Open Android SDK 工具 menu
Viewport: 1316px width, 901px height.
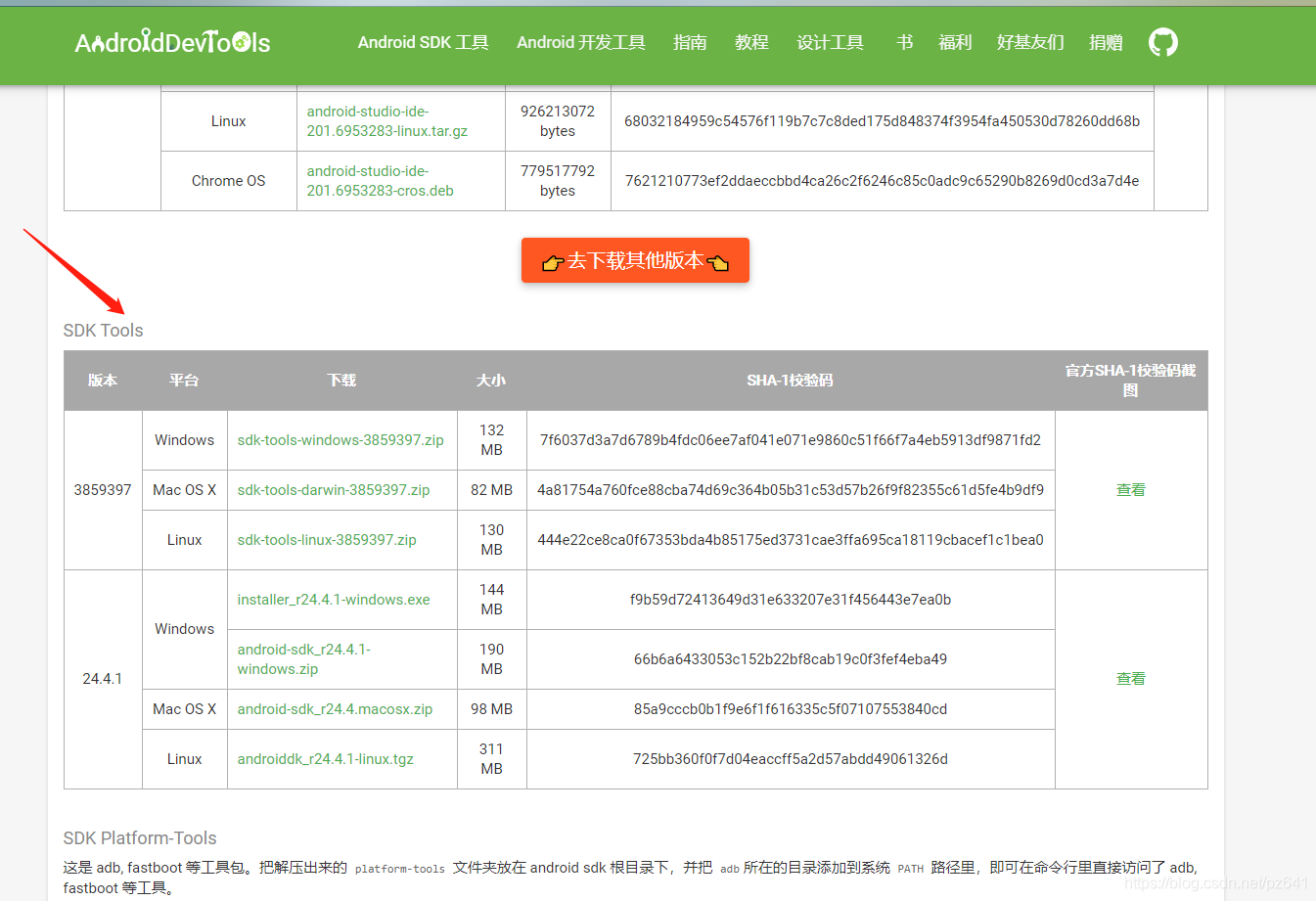tap(423, 42)
